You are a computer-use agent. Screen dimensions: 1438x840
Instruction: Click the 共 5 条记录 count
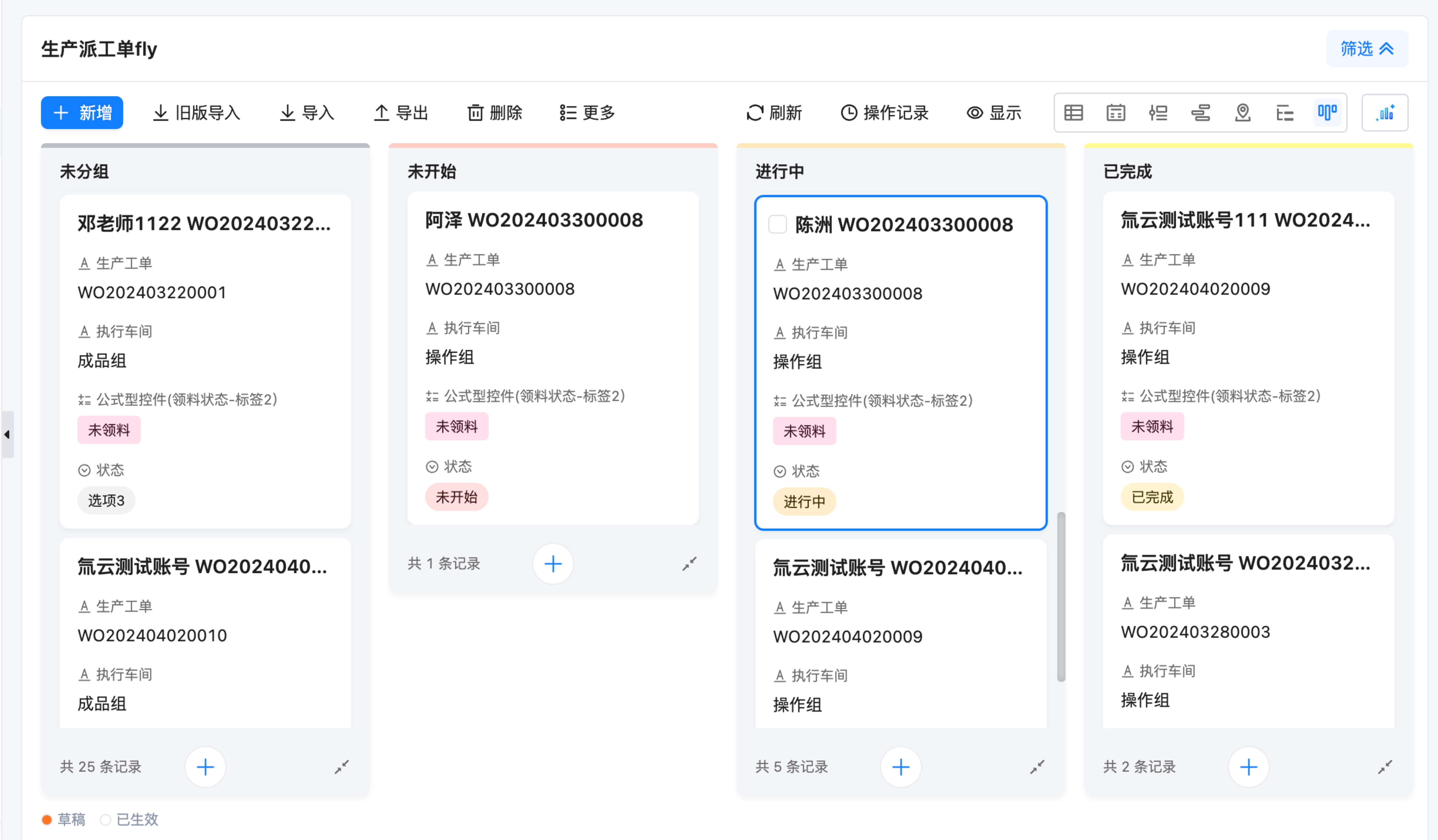click(x=791, y=767)
